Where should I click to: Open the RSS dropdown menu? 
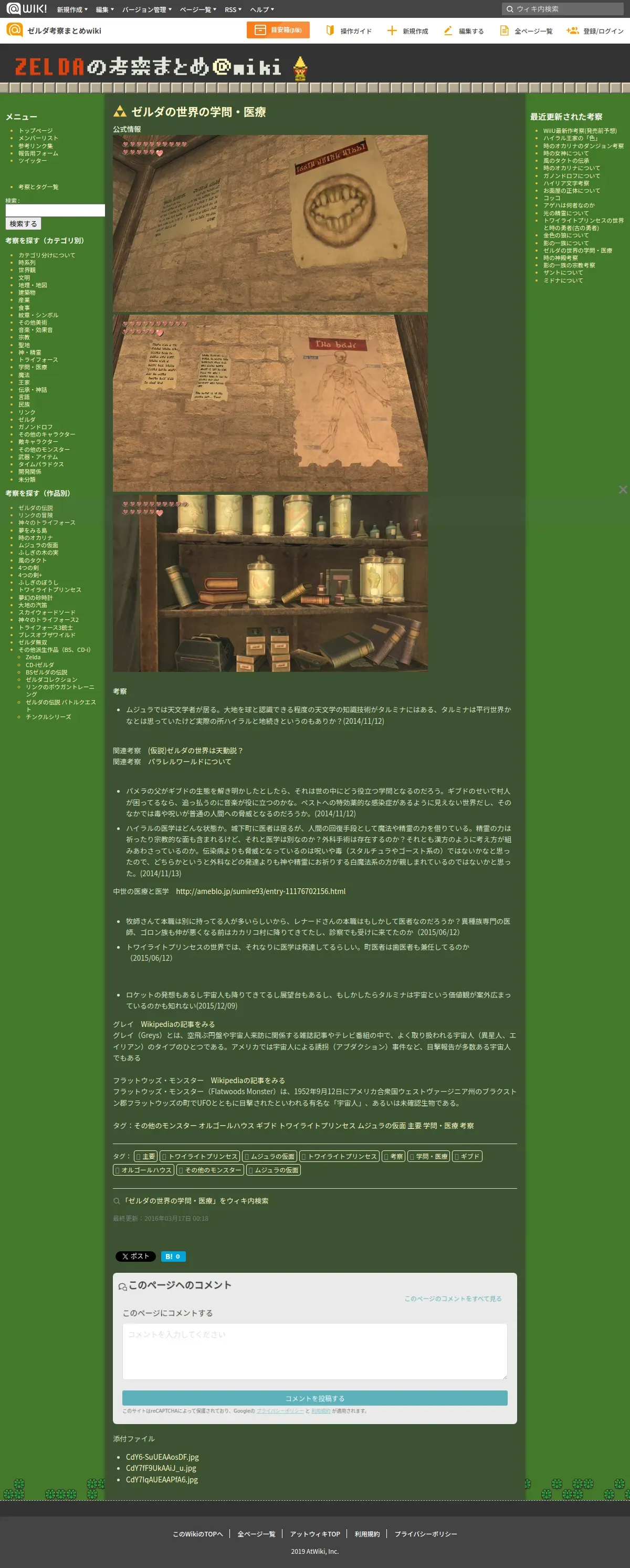click(233, 9)
